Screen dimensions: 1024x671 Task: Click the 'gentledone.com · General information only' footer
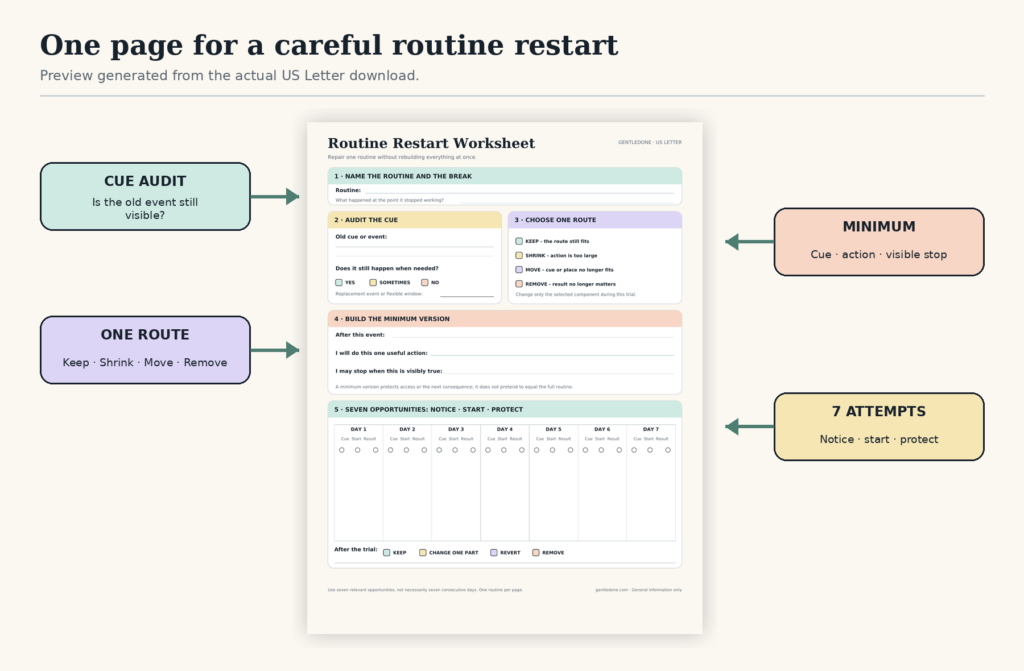point(638,590)
